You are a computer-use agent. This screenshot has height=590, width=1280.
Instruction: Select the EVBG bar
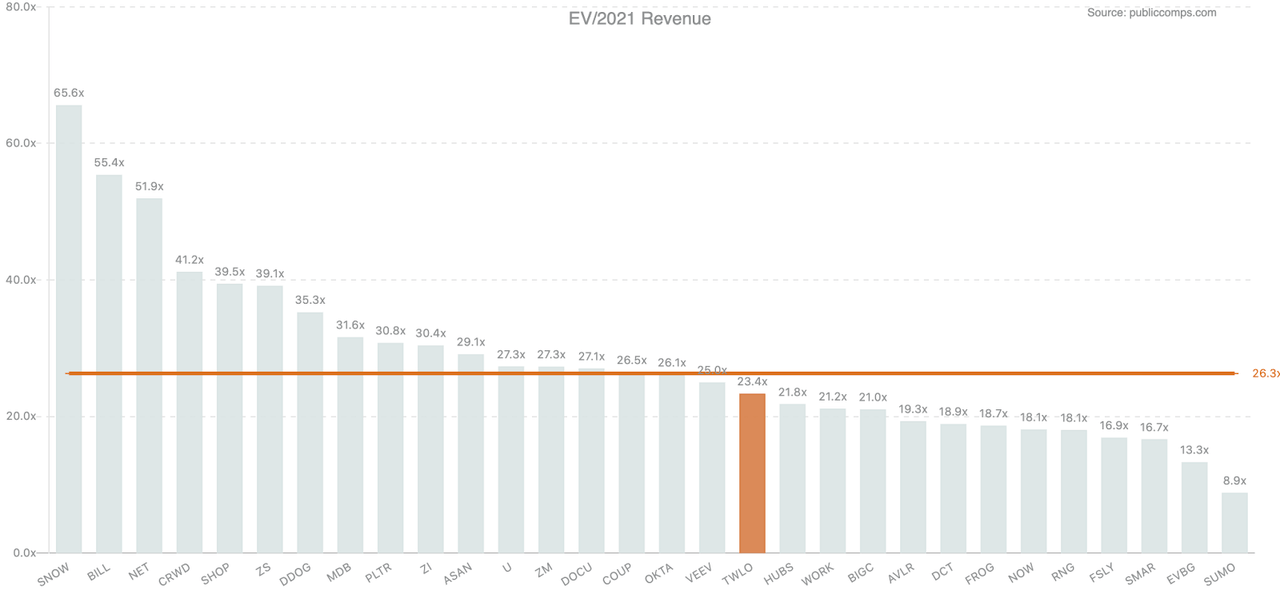(x=1194, y=507)
